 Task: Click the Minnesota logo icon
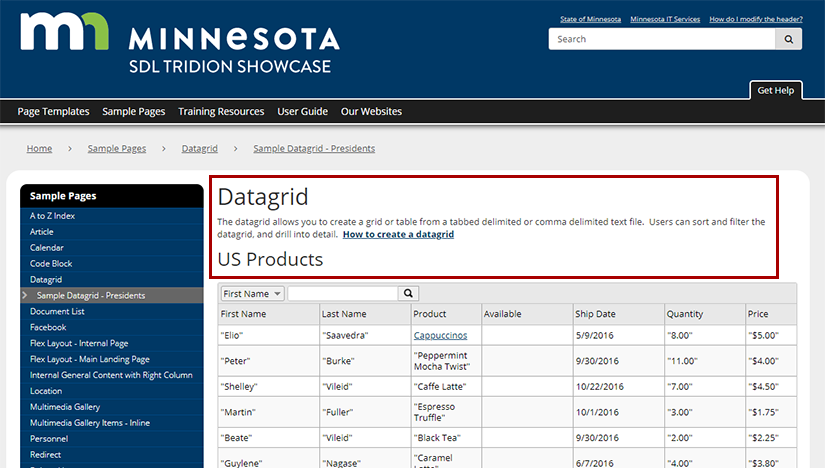(x=64, y=34)
